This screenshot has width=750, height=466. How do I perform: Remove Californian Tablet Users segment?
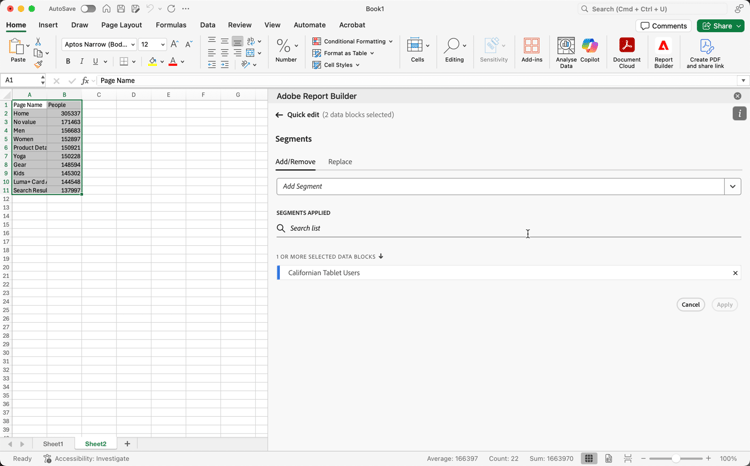coord(735,273)
